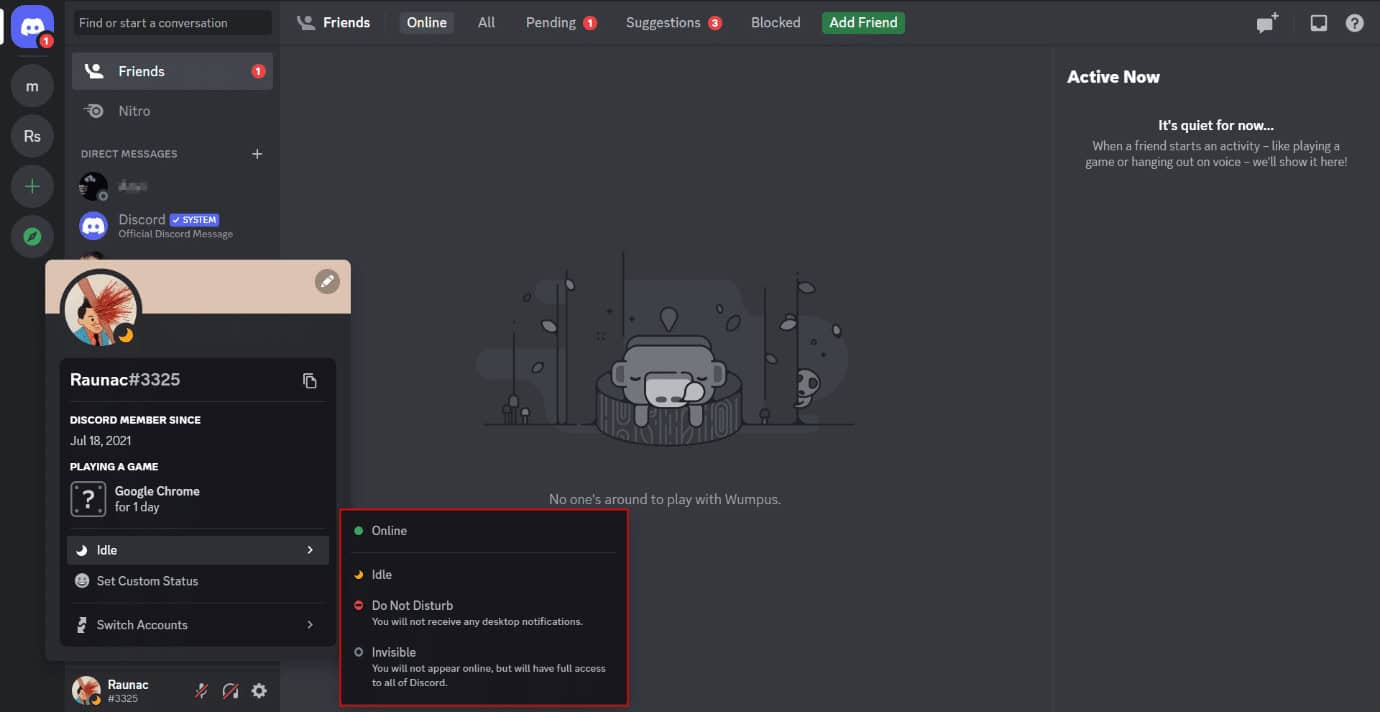Open User Settings gear icon
Image resolution: width=1380 pixels, height=712 pixels.
click(x=259, y=690)
